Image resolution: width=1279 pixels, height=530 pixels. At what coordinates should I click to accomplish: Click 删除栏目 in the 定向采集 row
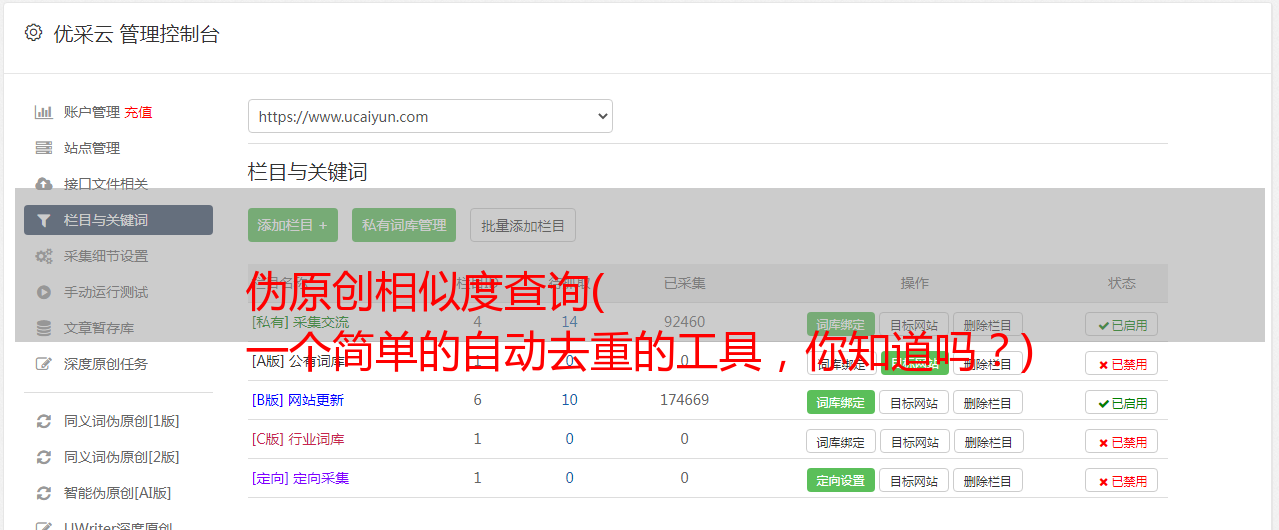coord(988,481)
